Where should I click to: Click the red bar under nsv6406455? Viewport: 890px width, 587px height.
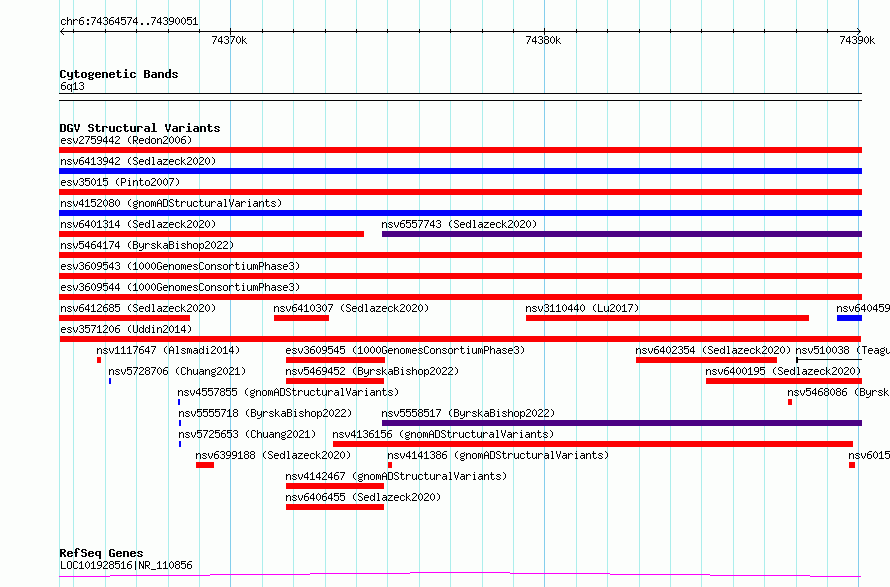[x=335, y=507]
